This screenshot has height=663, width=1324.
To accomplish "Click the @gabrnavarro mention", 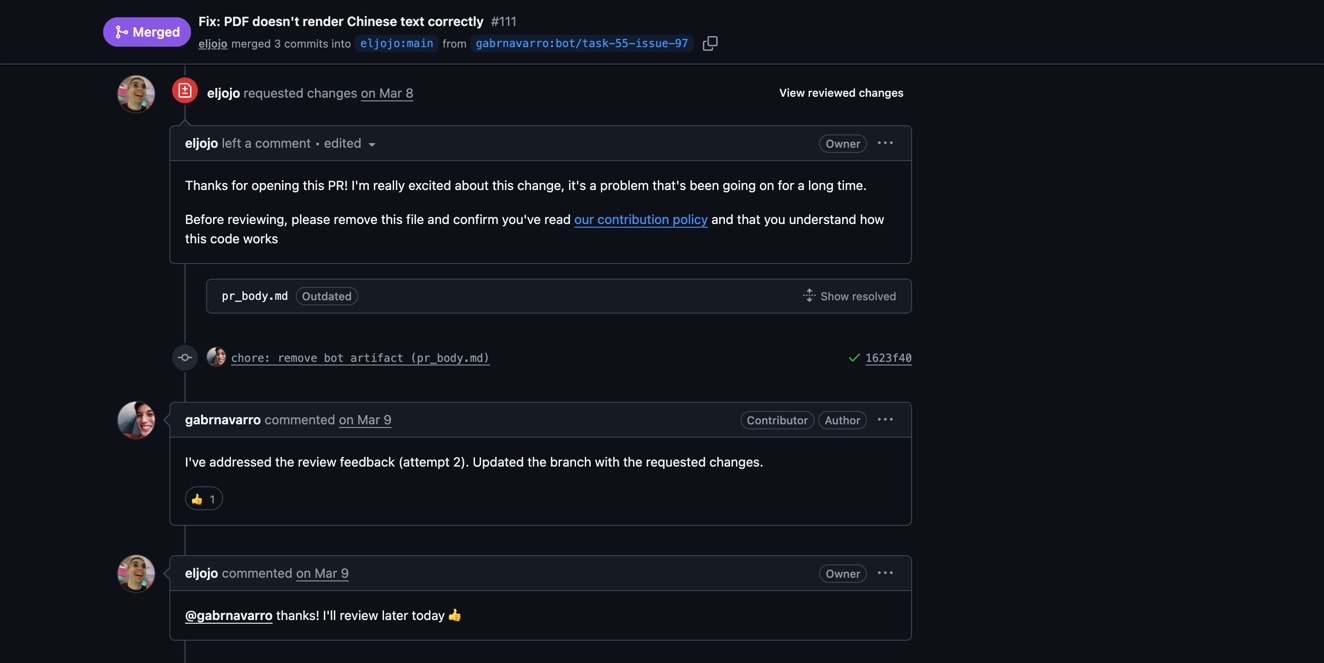I will click(x=229, y=616).
